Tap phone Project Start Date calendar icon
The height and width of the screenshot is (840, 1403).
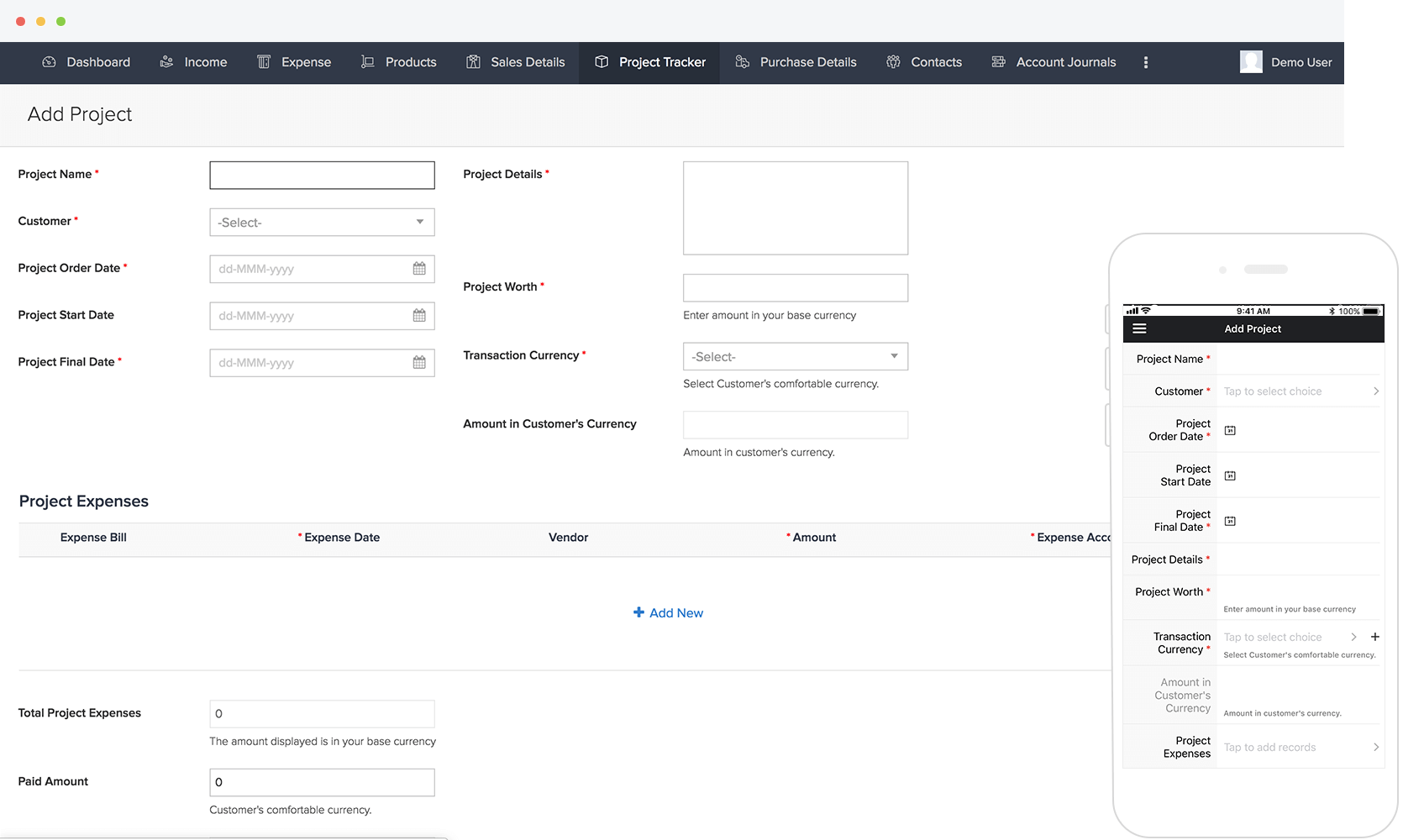tap(1230, 475)
